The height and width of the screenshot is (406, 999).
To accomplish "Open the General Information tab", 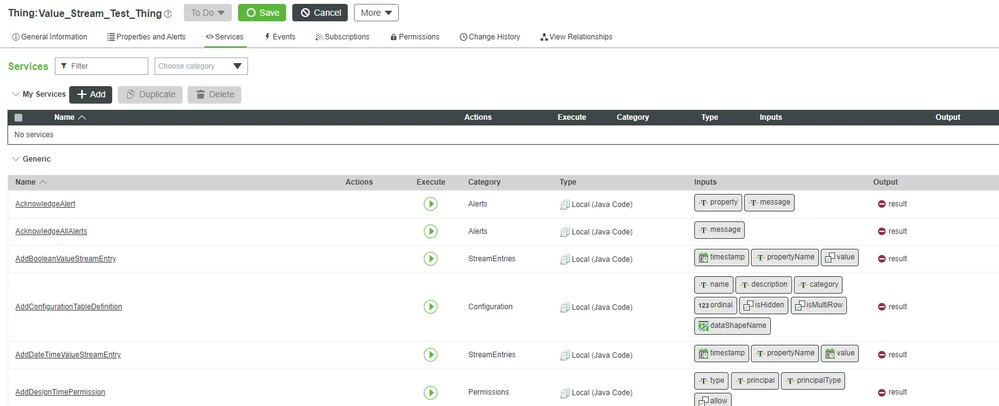I will tap(50, 37).
